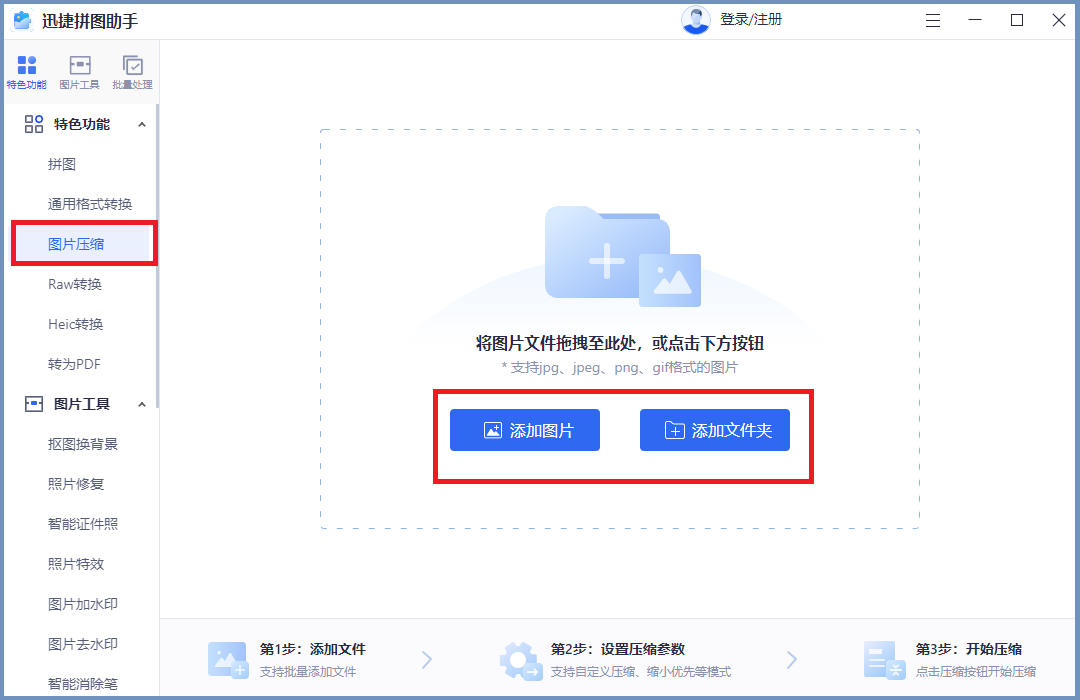This screenshot has height=700, width=1080.
Task: Select 转为PDF in the sidebar
Action: pos(74,364)
